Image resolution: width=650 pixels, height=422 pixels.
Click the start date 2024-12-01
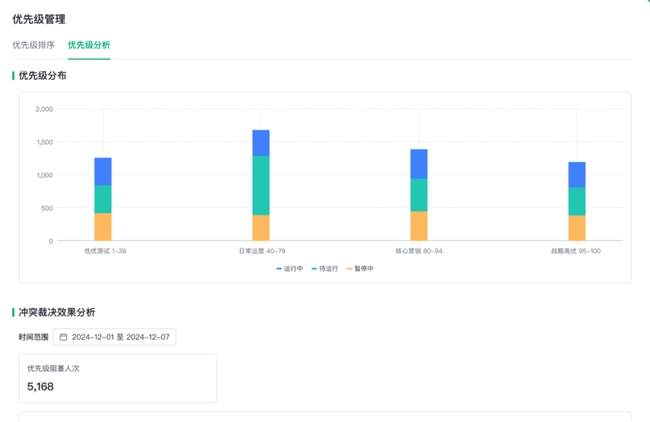(95, 337)
